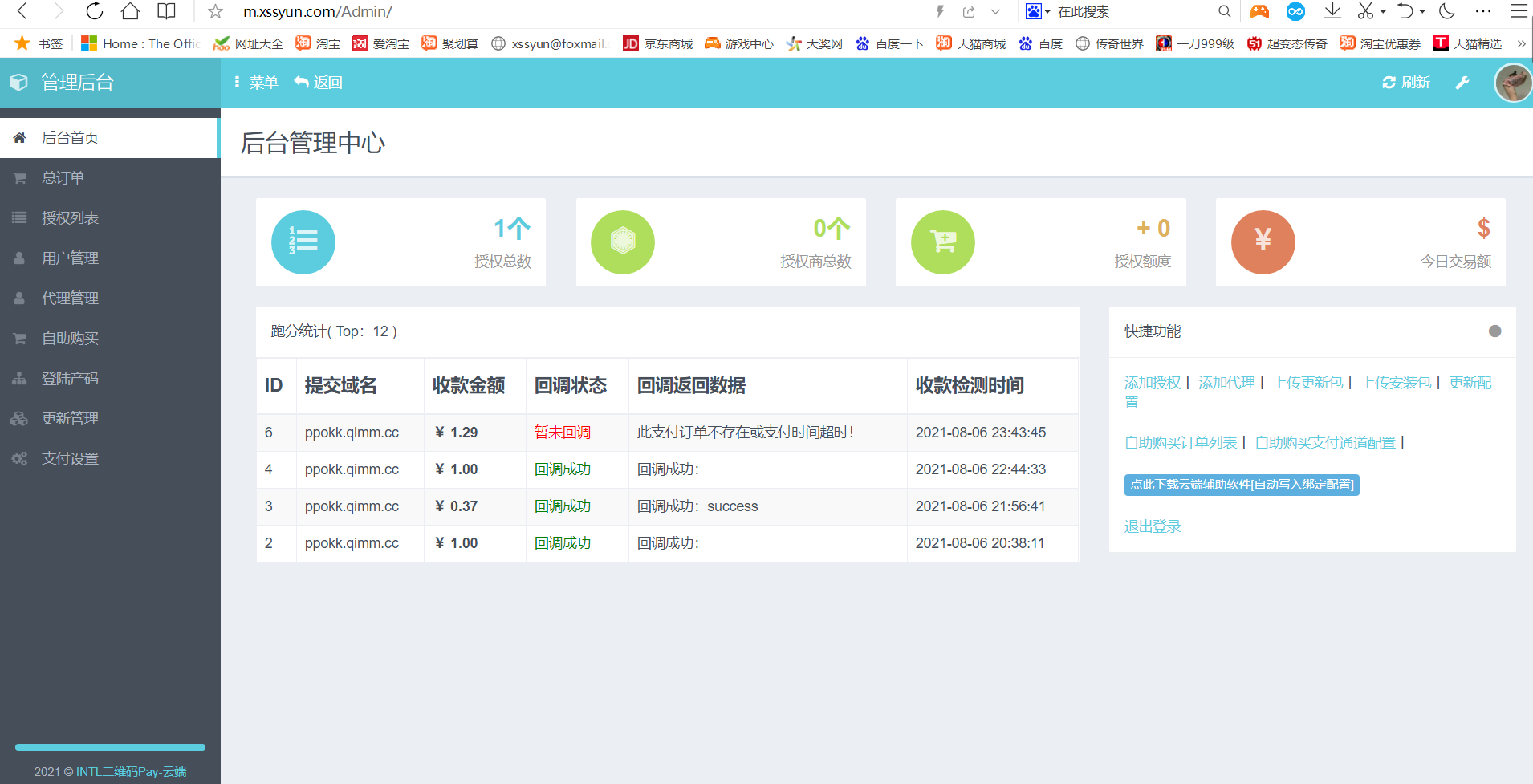Image resolution: width=1533 pixels, height=784 pixels.
Task: Open the browser hamburger menu
Action: [1519, 11]
